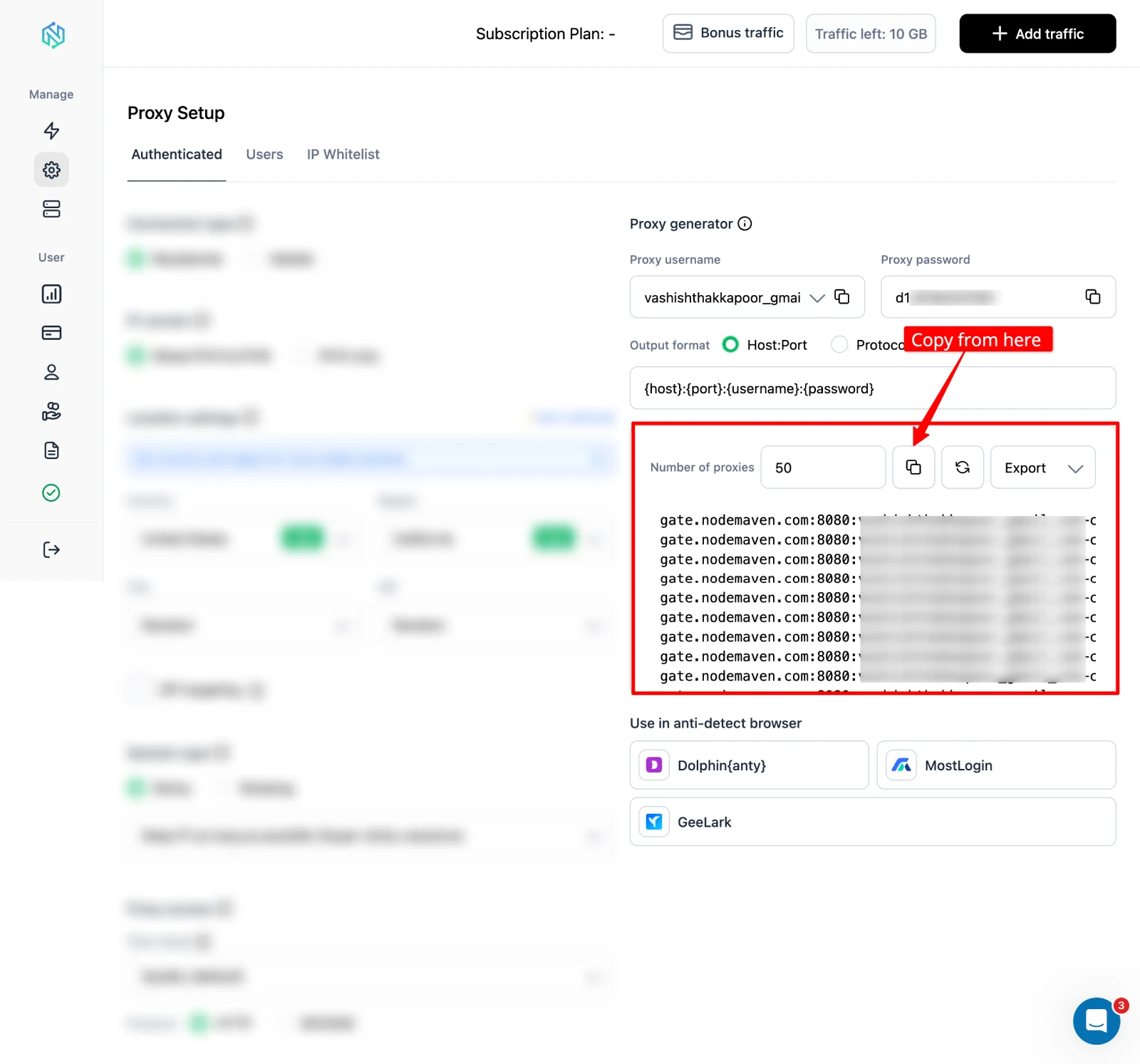This screenshot has height=1064, width=1140.
Task: Click the Proxy password field
Action: click(x=998, y=297)
